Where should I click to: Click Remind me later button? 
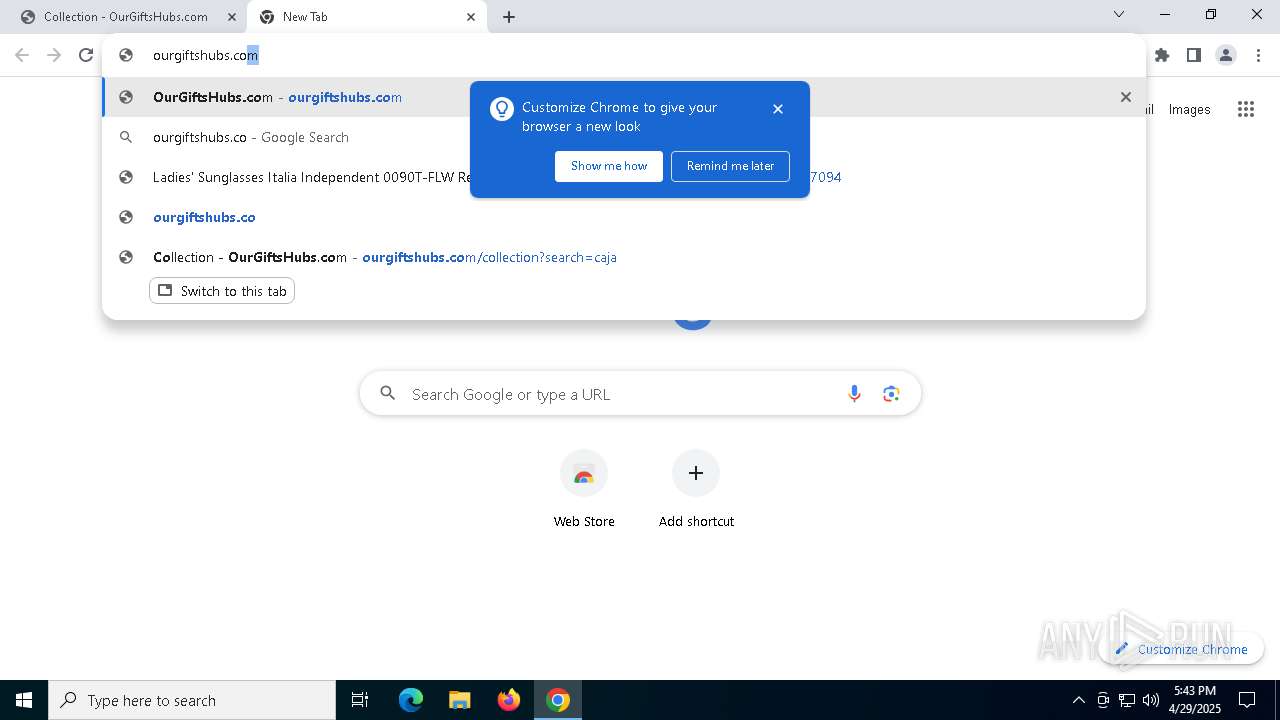click(x=730, y=166)
